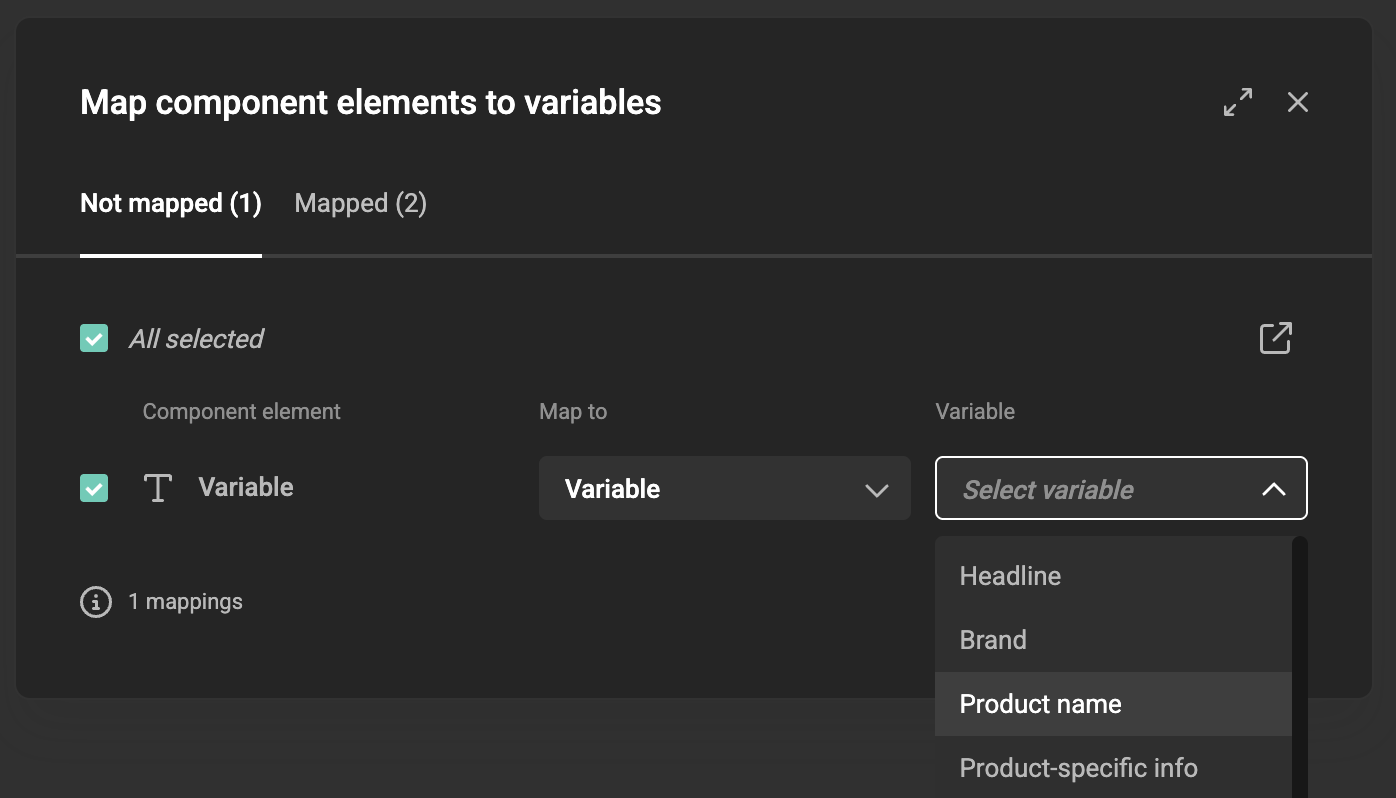Pick Product name from the list
This screenshot has width=1396, height=798.
coord(1040,703)
